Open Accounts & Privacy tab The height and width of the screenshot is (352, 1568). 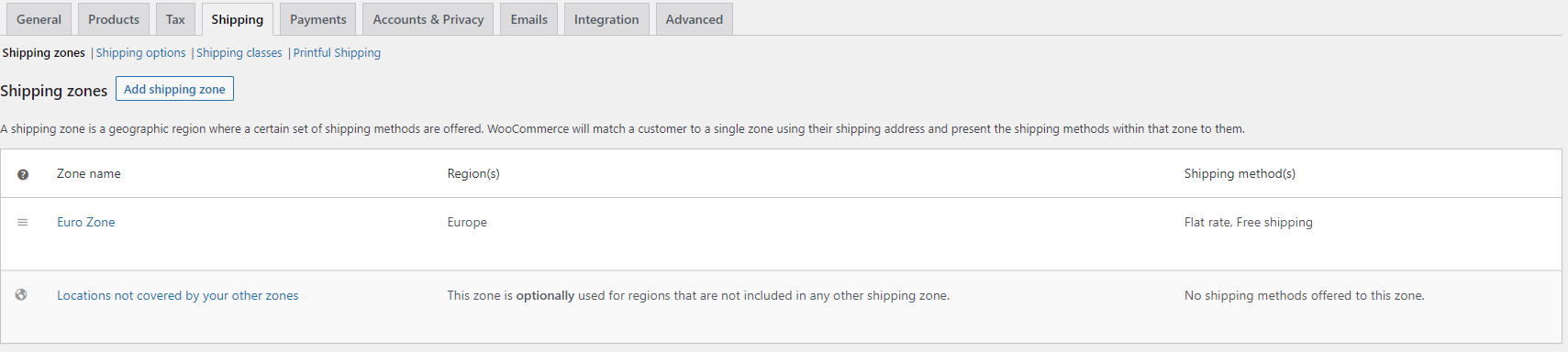(x=428, y=19)
